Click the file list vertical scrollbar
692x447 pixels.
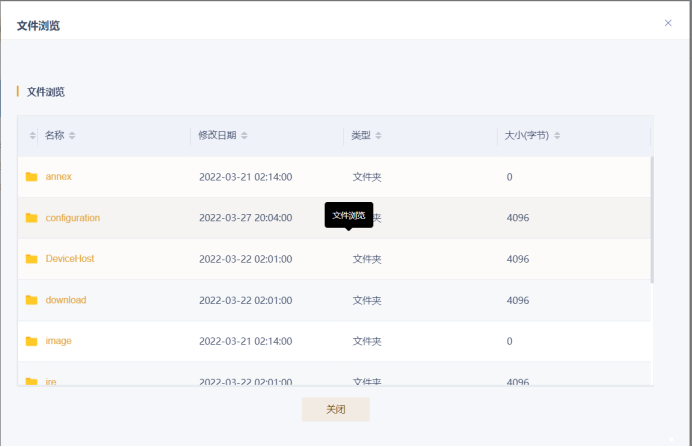[652, 220]
